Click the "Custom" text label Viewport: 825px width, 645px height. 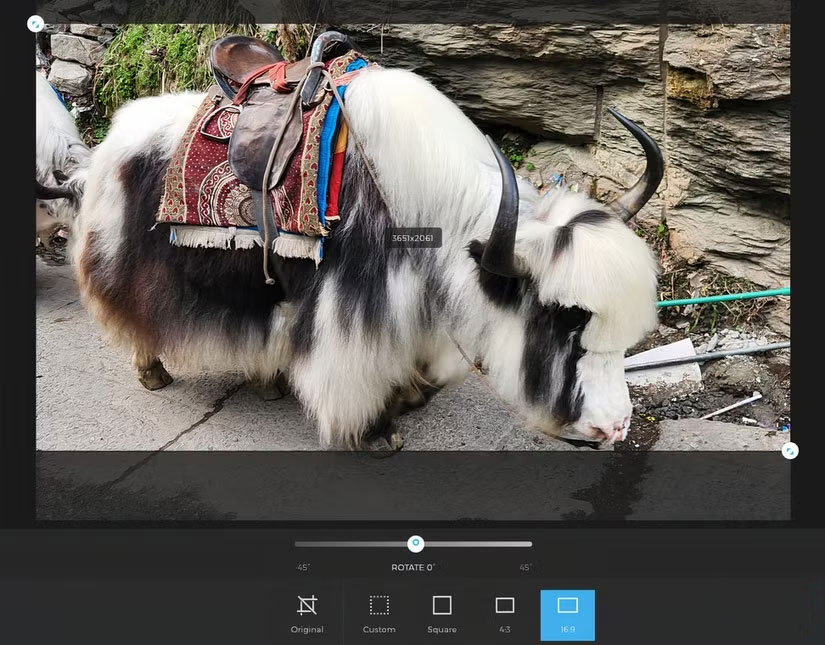pos(379,630)
